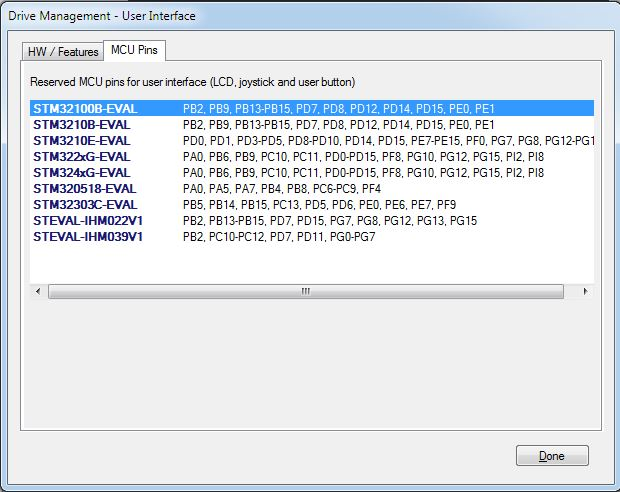Image resolution: width=620 pixels, height=492 pixels.
Task: Click pin list PB2, PC10-PC12, PD7, PD11
Action: 279,237
